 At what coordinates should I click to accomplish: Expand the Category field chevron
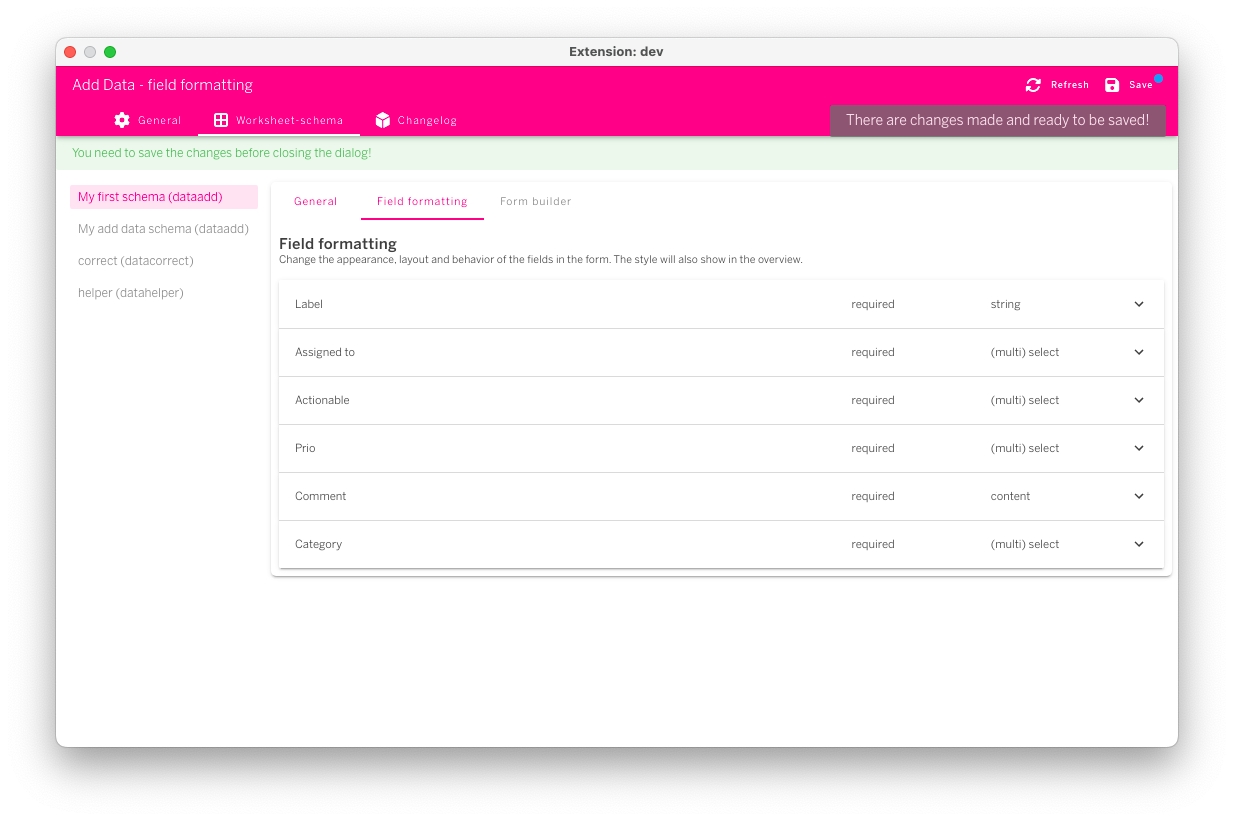click(1138, 544)
